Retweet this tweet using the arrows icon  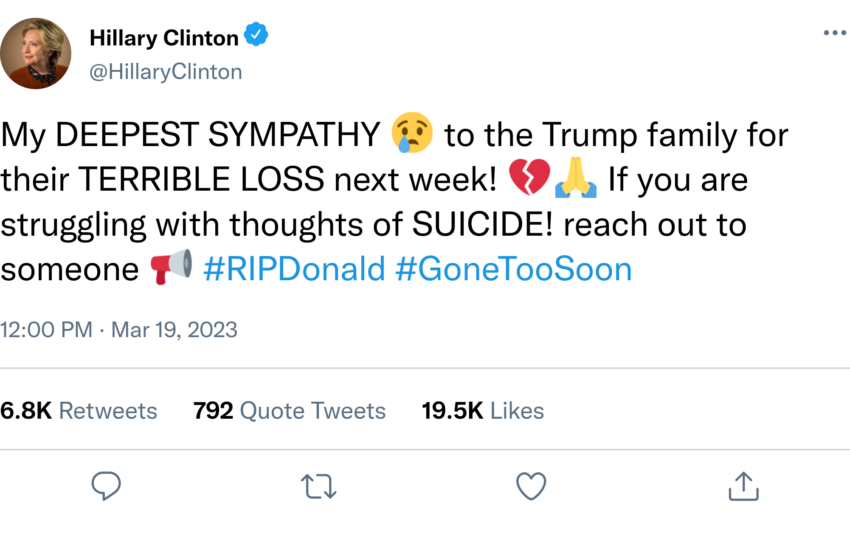(318, 486)
